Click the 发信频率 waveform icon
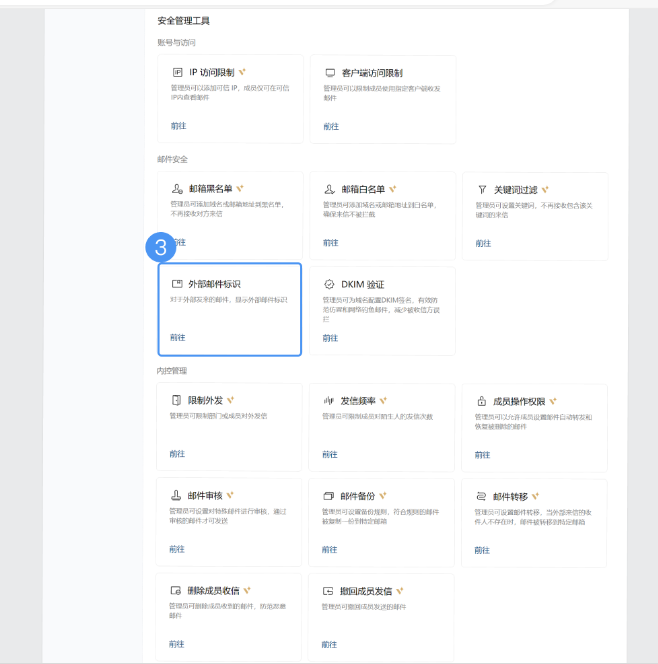 point(329,400)
